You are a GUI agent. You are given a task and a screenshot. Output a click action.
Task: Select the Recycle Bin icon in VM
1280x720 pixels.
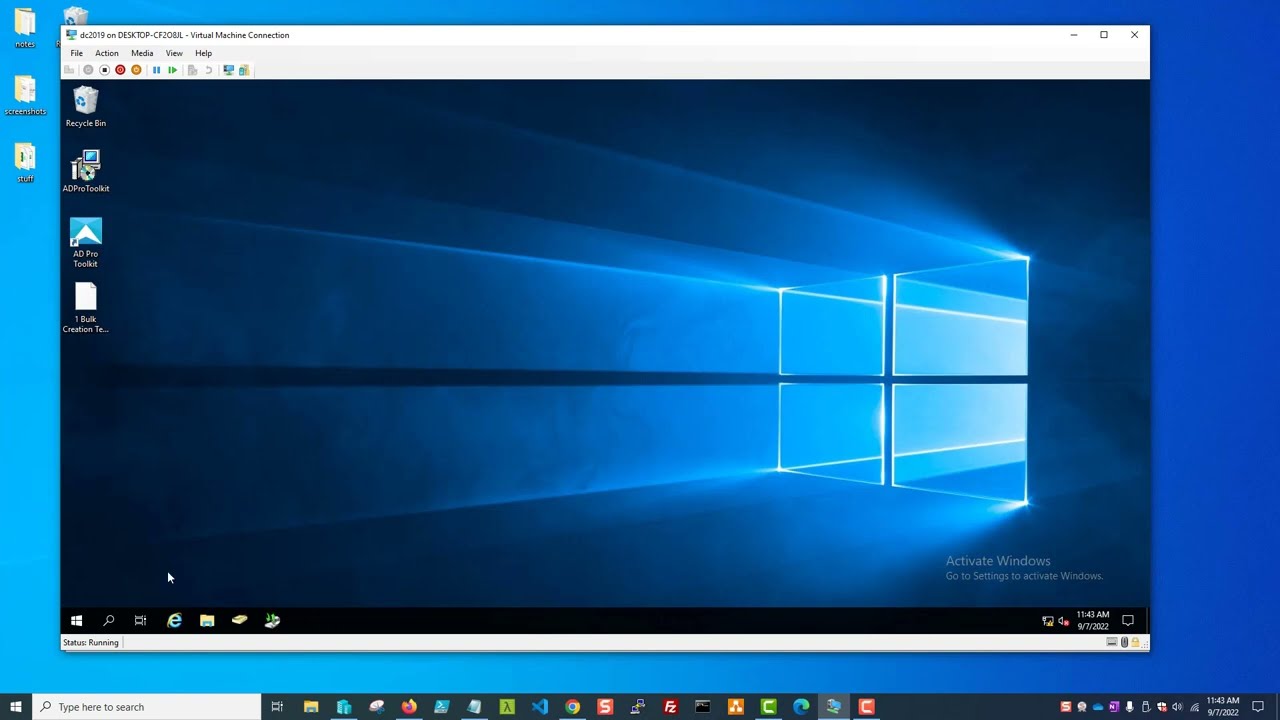[86, 107]
